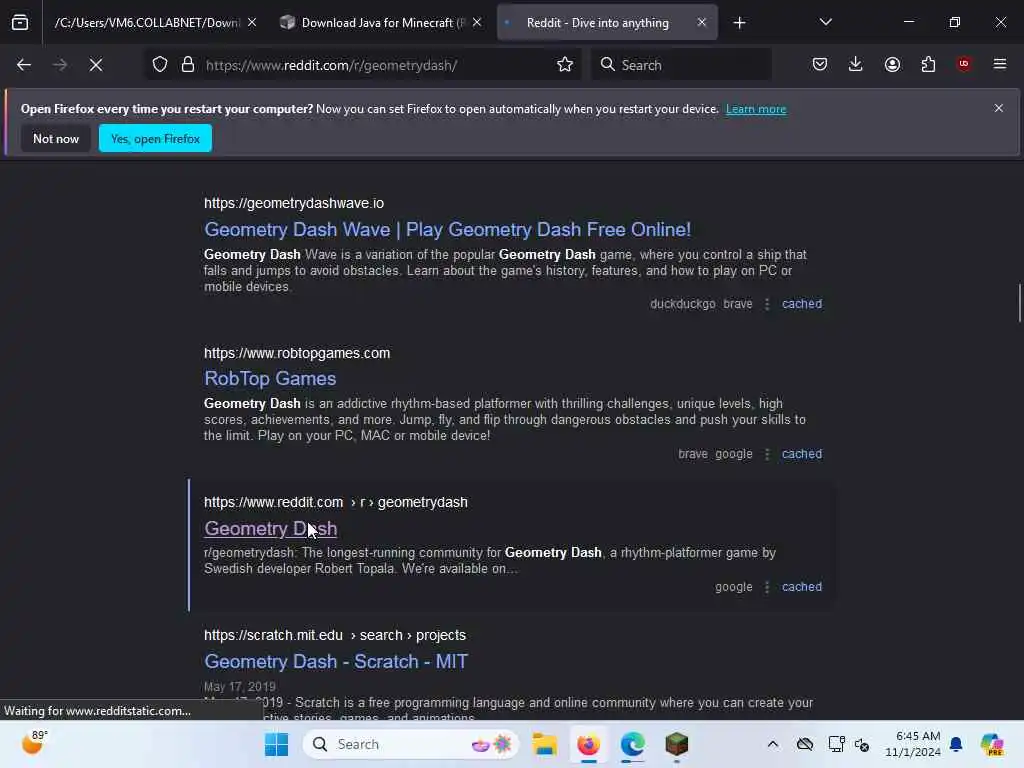Open the Learn more link
The height and width of the screenshot is (768, 1024).
point(756,109)
